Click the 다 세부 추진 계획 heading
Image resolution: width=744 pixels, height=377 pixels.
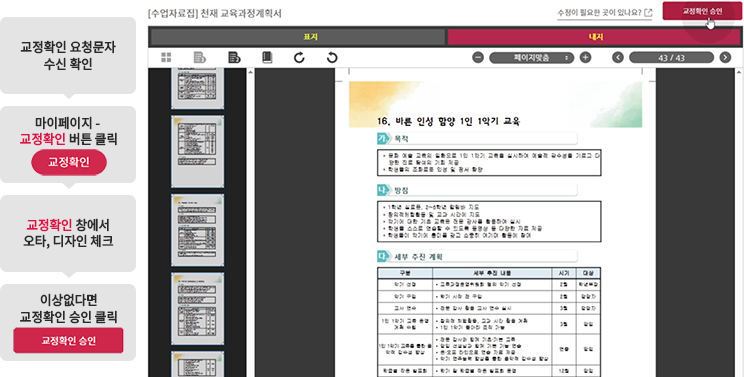(x=477, y=257)
